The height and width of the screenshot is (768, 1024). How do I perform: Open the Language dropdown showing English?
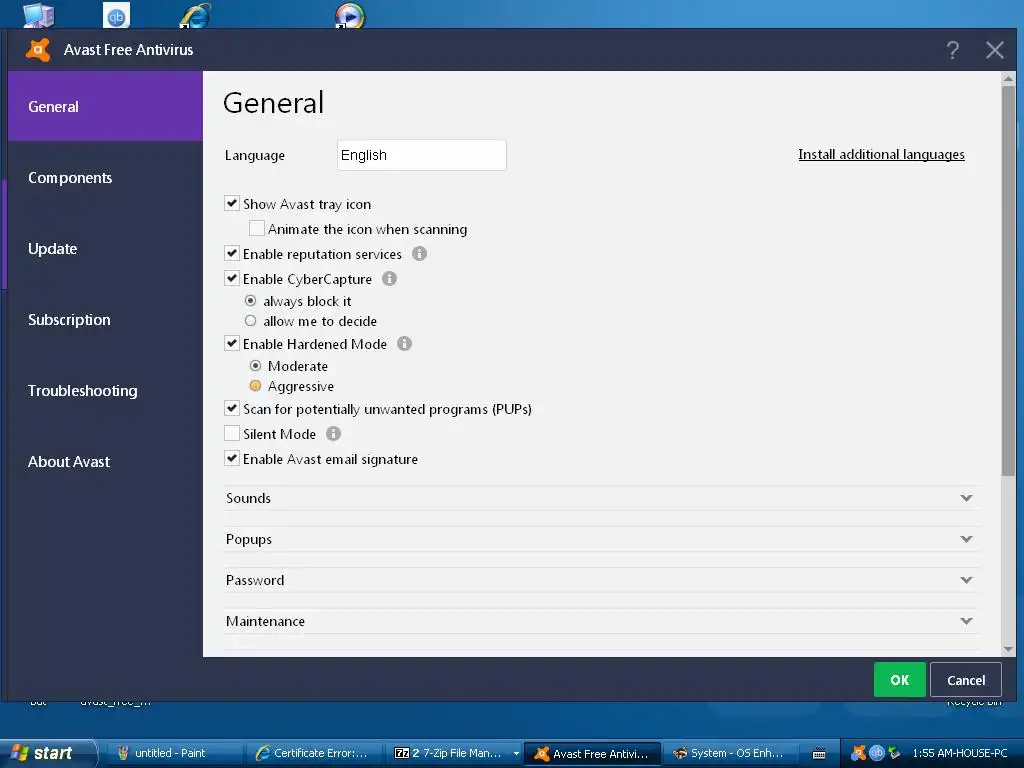pos(422,155)
